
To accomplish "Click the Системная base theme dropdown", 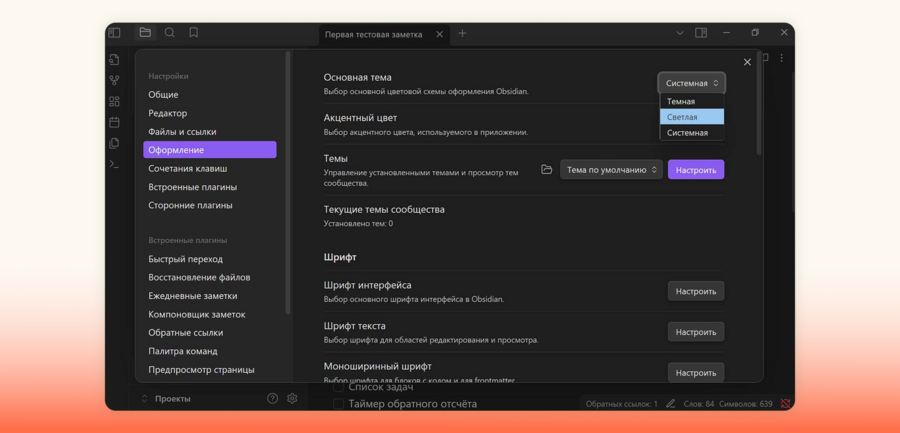I will (692, 83).
